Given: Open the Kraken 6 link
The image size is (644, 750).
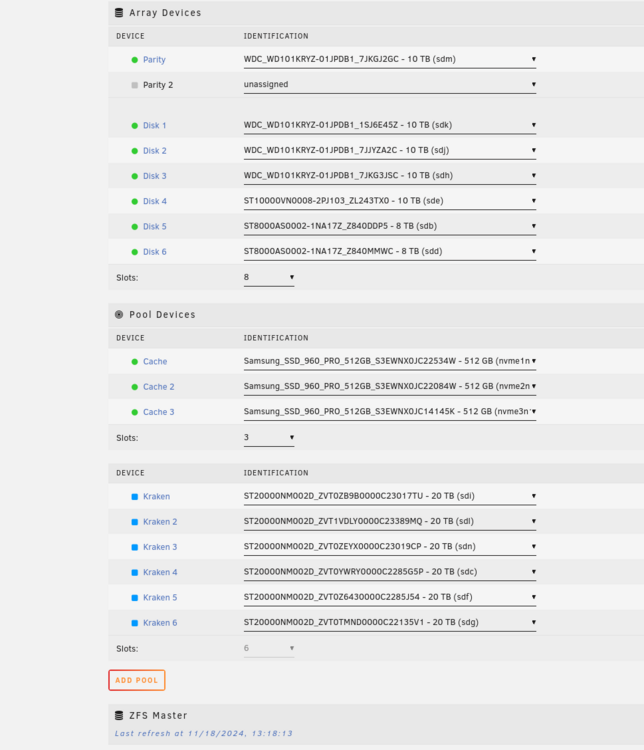Looking at the screenshot, I should (x=160, y=623).
